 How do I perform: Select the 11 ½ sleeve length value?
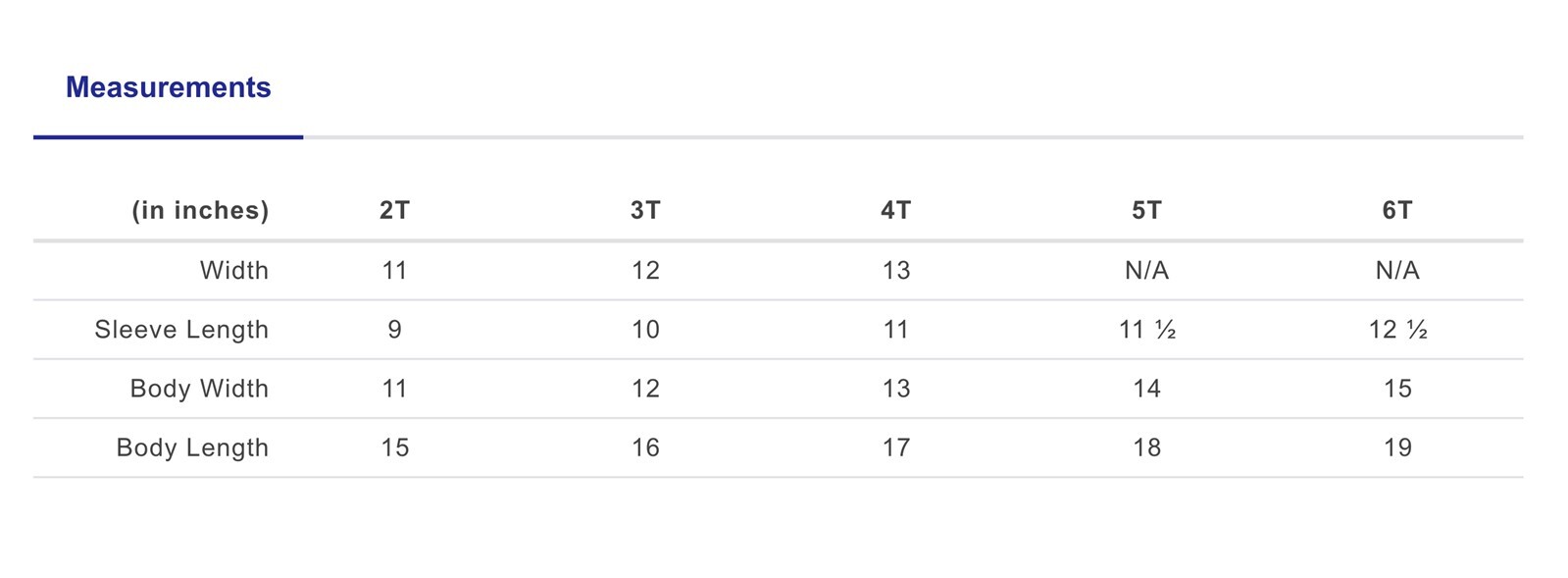[x=1146, y=330]
